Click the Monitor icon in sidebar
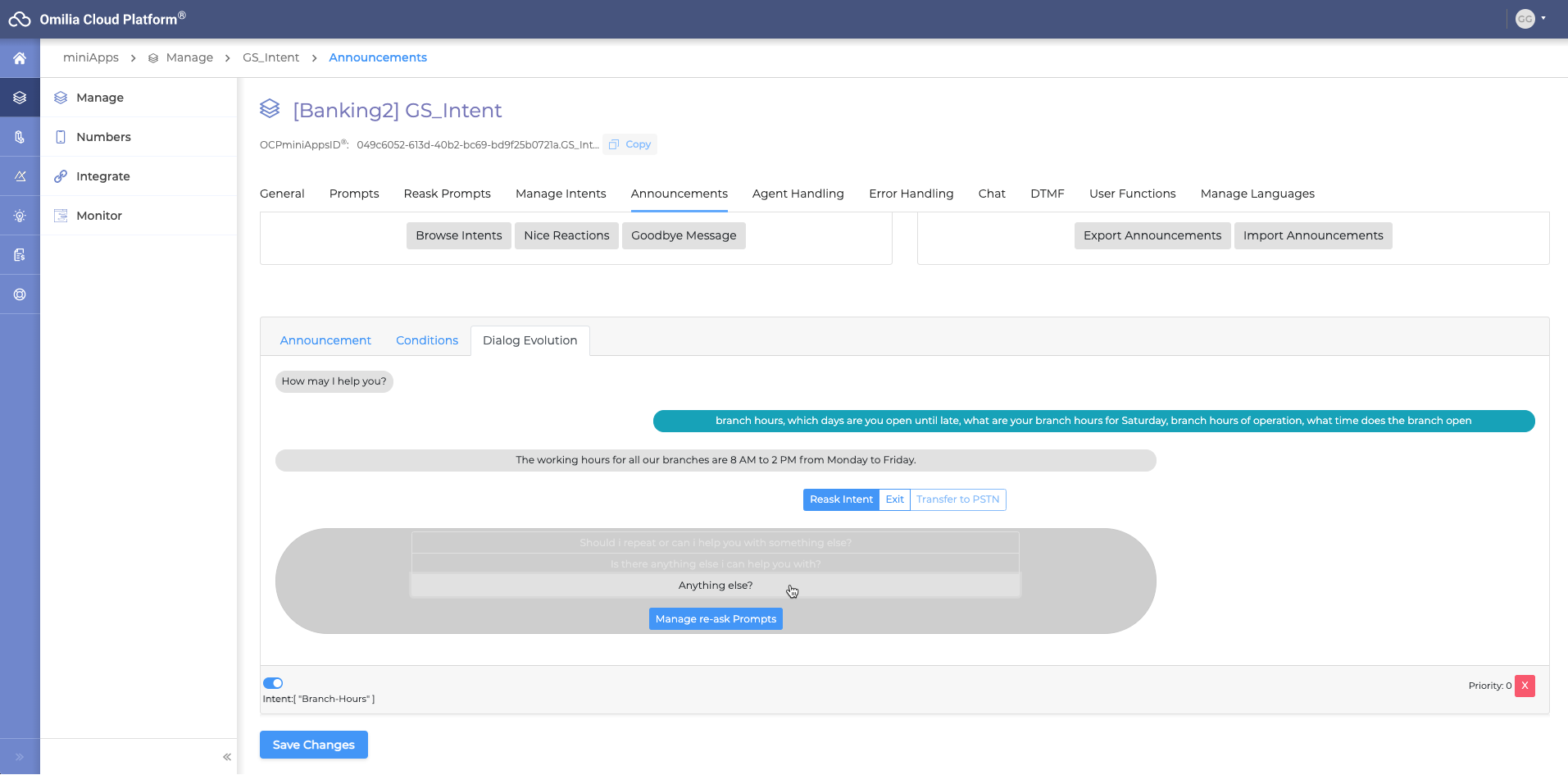Viewport: 1568px width, 775px height. (61, 216)
